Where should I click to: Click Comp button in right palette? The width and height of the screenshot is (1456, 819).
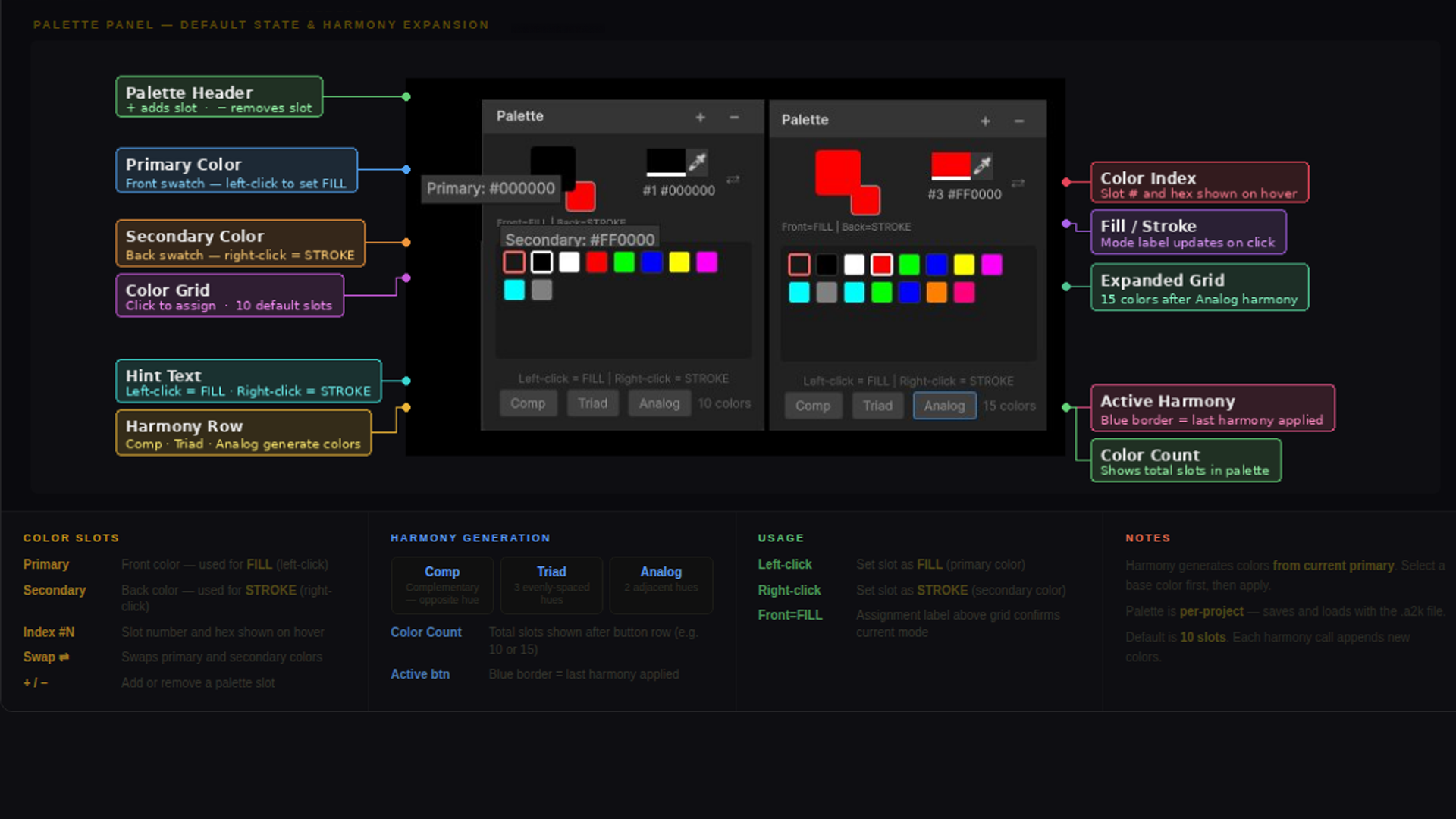[x=812, y=406]
